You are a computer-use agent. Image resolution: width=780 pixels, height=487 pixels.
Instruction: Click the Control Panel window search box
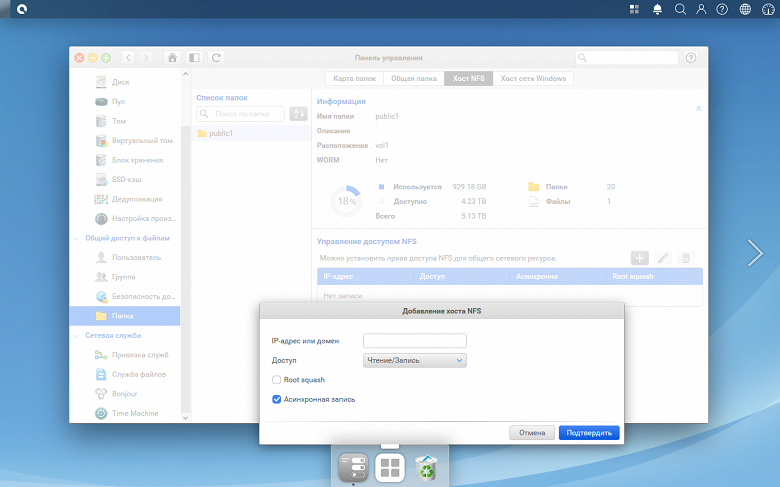(x=627, y=58)
